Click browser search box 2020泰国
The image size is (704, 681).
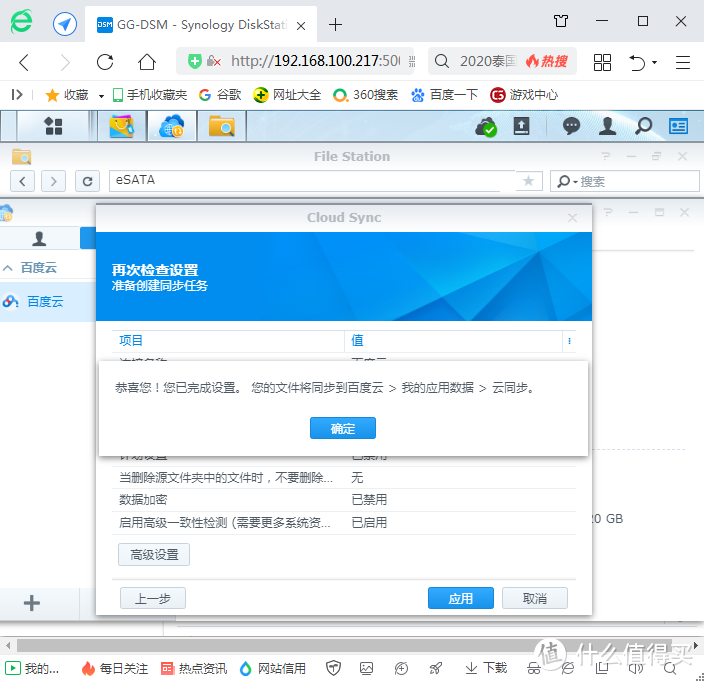[488, 61]
